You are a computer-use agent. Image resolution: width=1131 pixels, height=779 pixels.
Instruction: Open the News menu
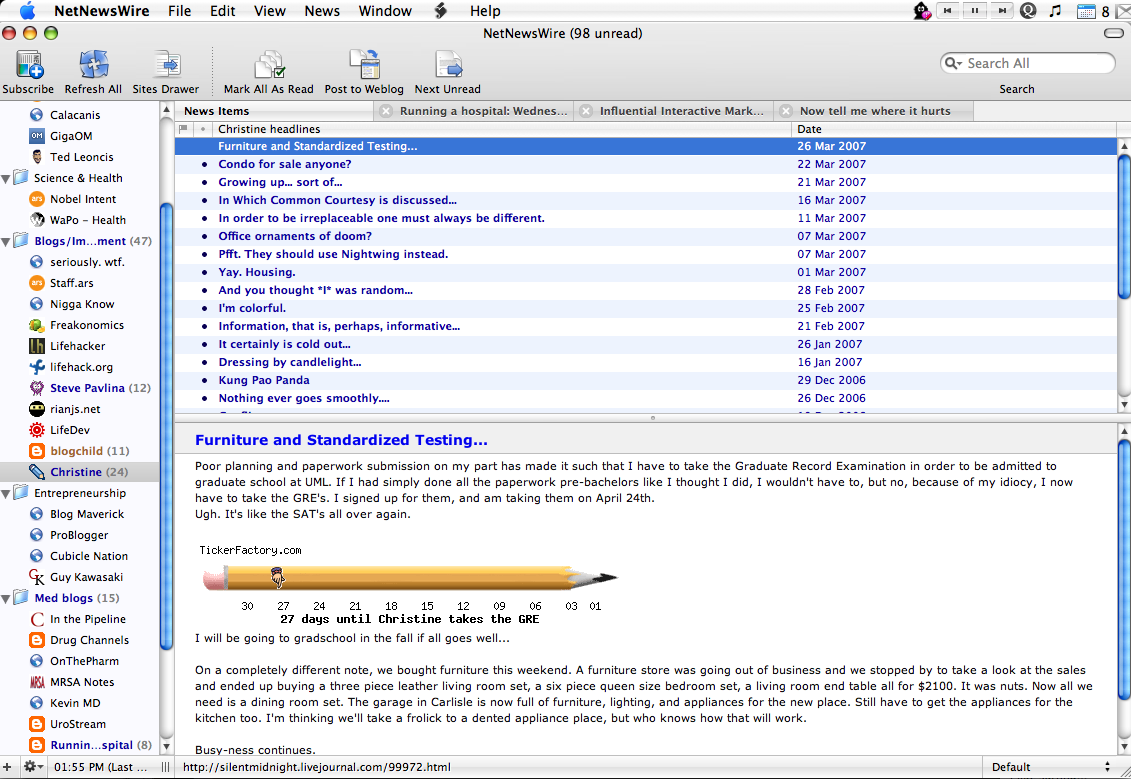[x=322, y=11]
